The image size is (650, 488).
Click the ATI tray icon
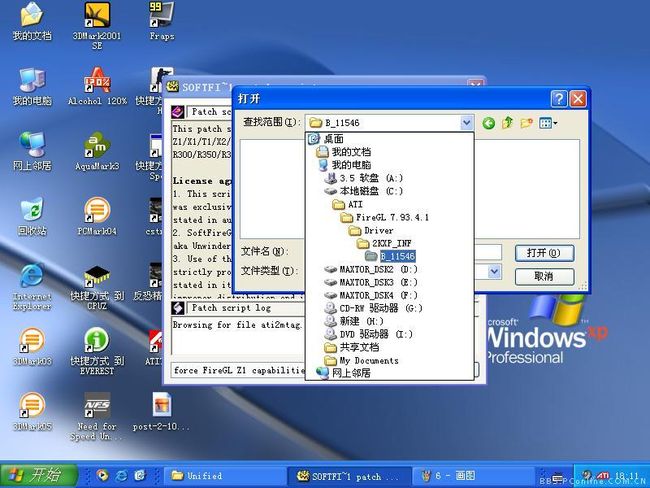(602, 476)
